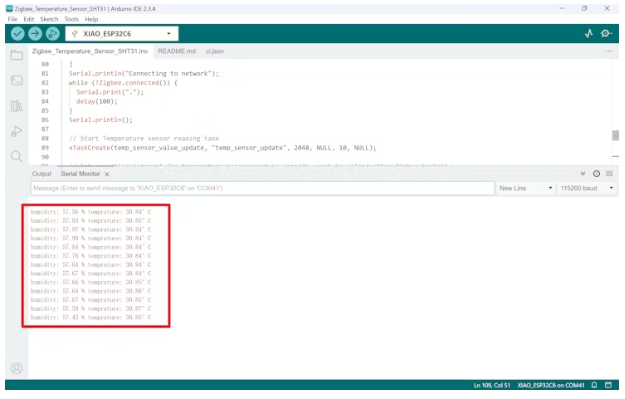Viewport: 625px width, 399px height.
Task: Click the Upload arrow button
Action: [x=35, y=34]
